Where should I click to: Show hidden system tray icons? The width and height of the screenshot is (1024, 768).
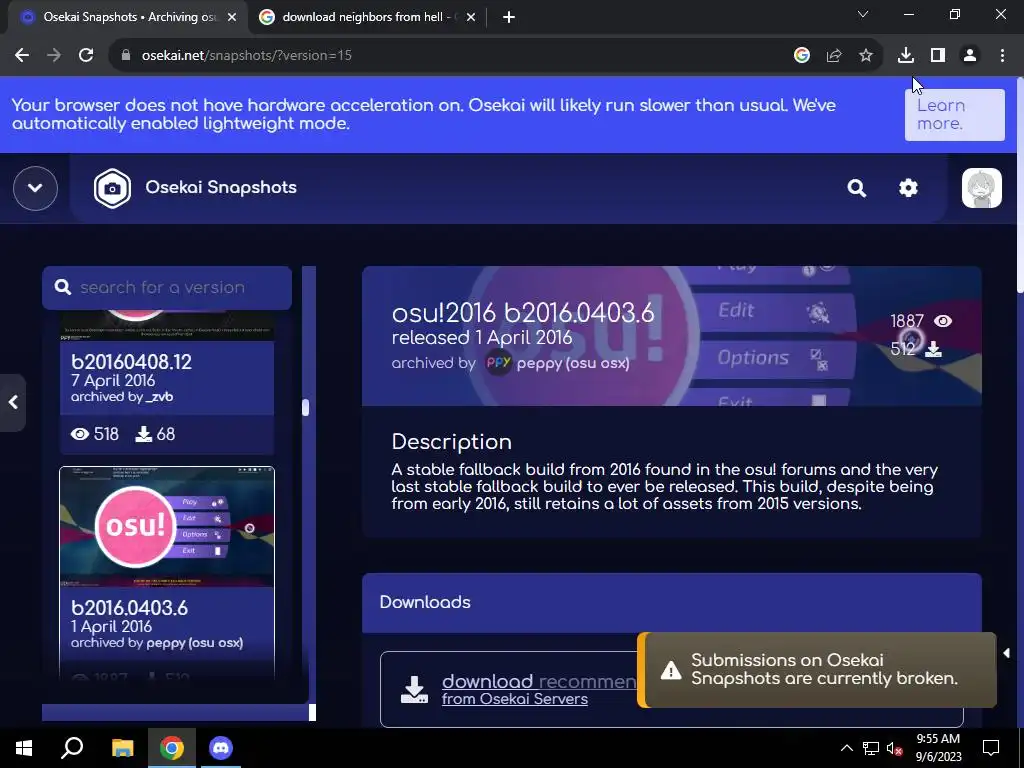pyautogui.click(x=846, y=748)
